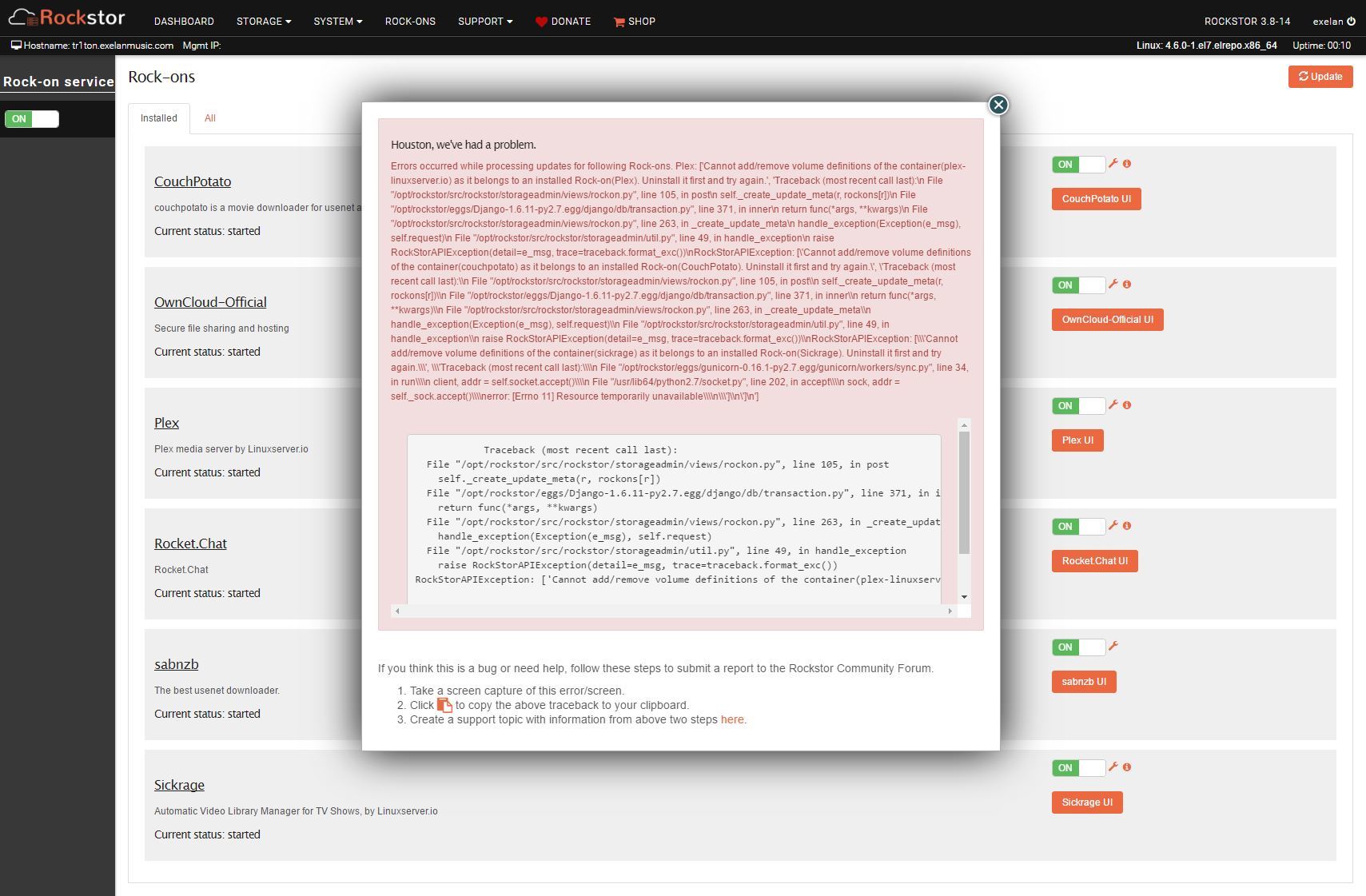Image resolution: width=1366 pixels, height=896 pixels.
Task: Show Rocket.Chat info icon
Action: (x=1127, y=526)
